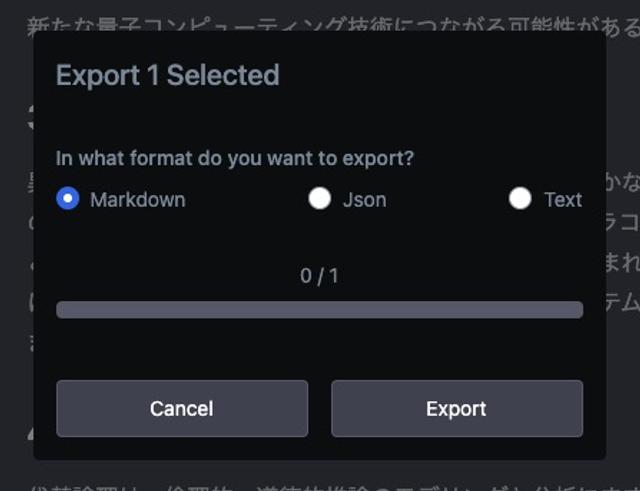The width and height of the screenshot is (640, 491).
Task: Click the dimmed backdrop left of the dialog
Action: click(x=16, y=245)
